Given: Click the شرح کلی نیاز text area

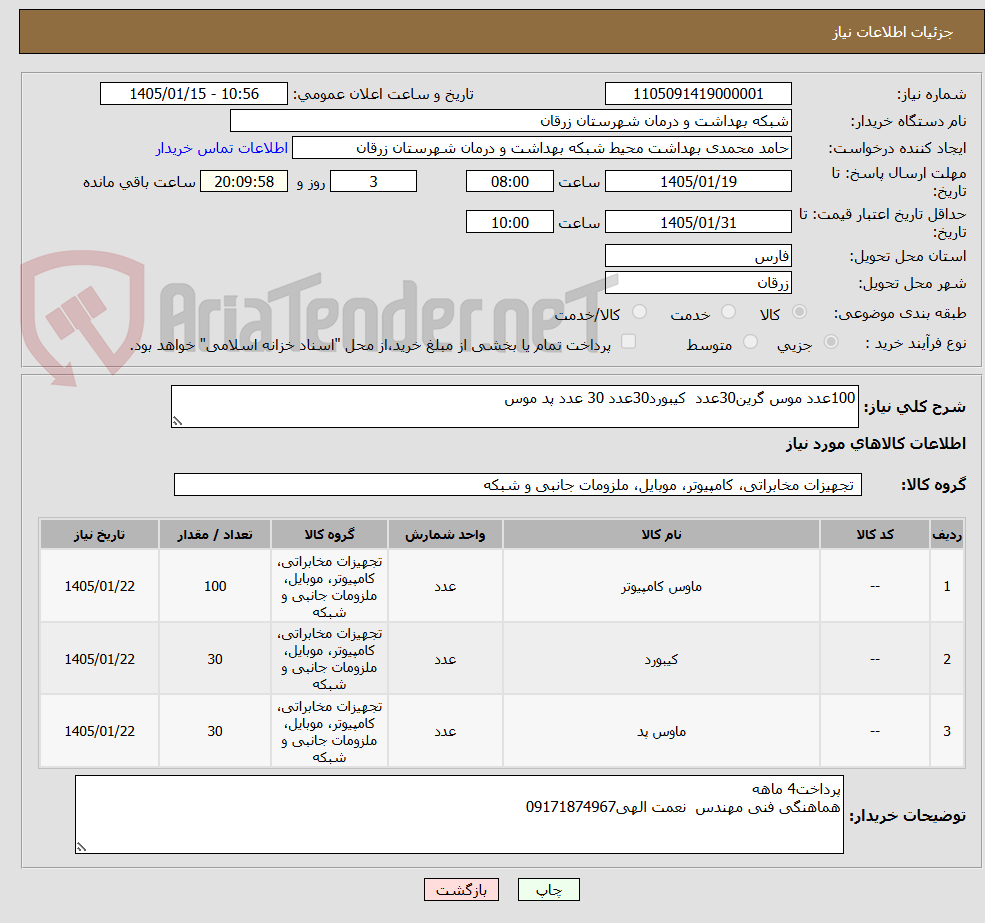Looking at the screenshot, I should [x=514, y=407].
